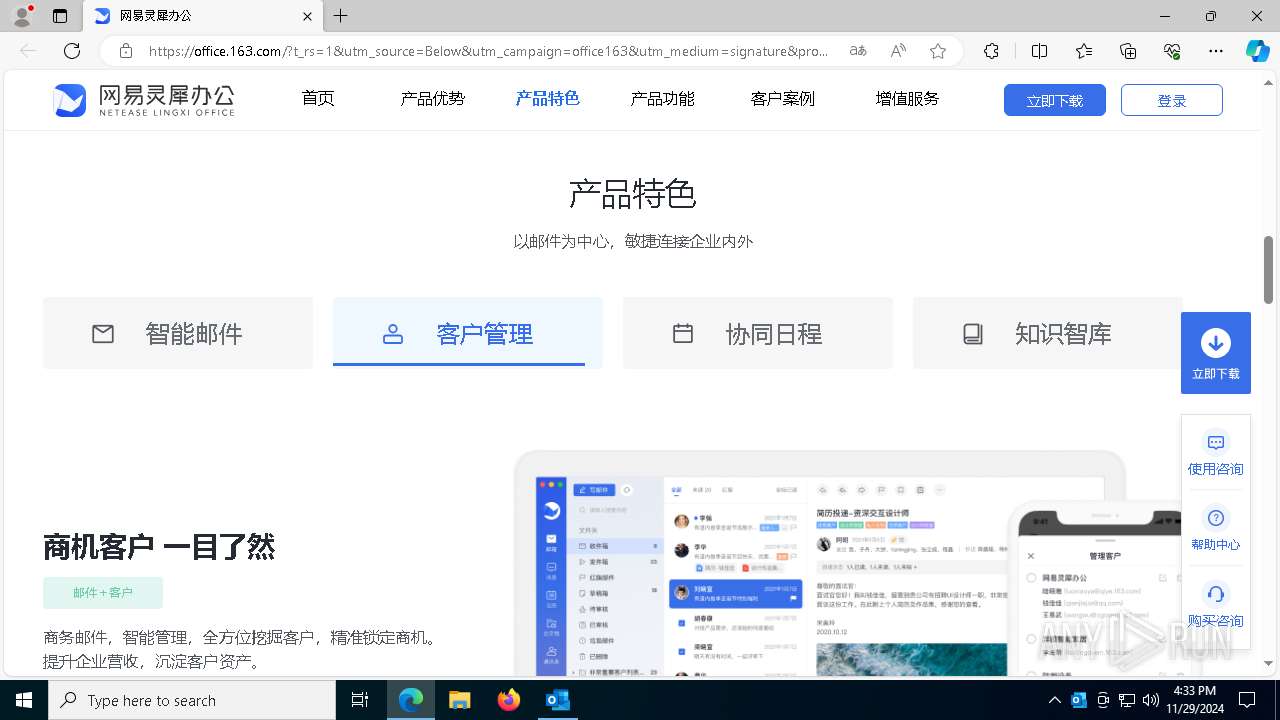Click the NetEase Lingxi Office logo
This screenshot has height=720, width=1280.
pyautogui.click(x=144, y=100)
